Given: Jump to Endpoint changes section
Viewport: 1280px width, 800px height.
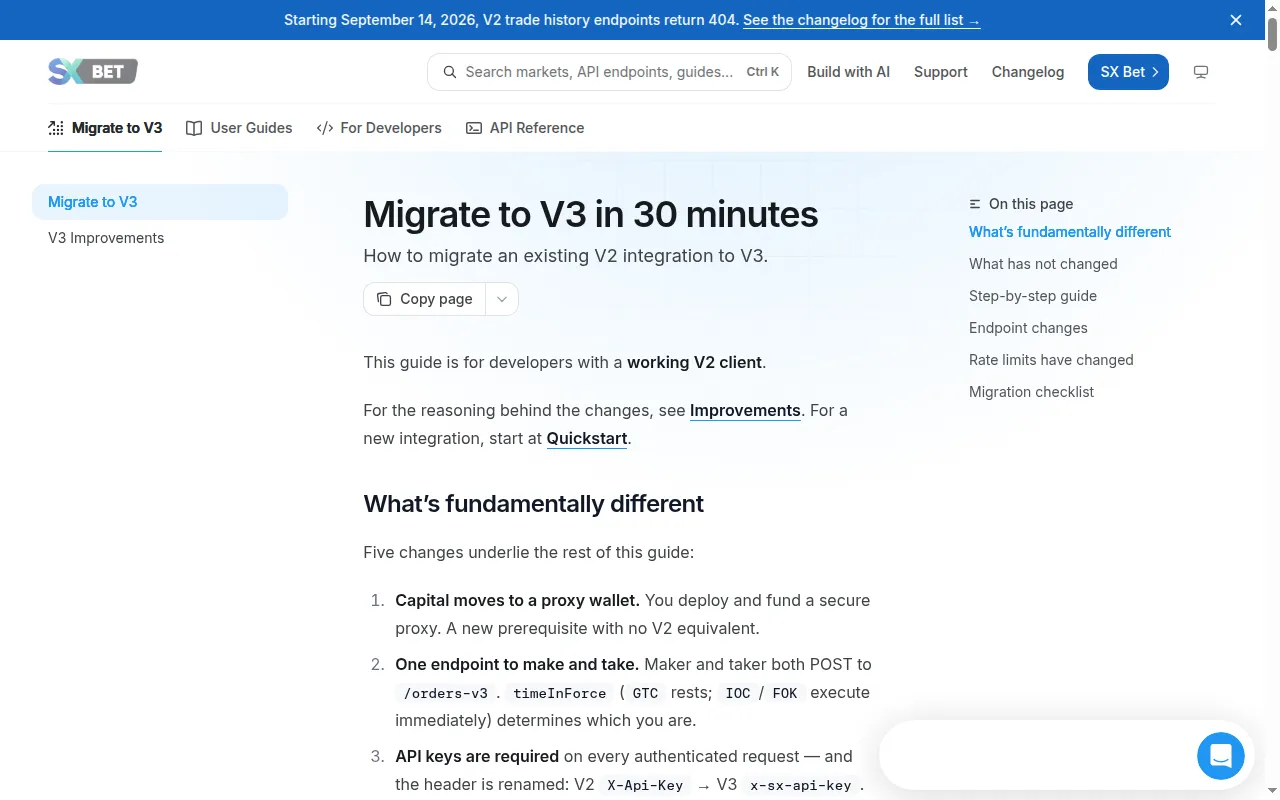Looking at the screenshot, I should (1028, 328).
